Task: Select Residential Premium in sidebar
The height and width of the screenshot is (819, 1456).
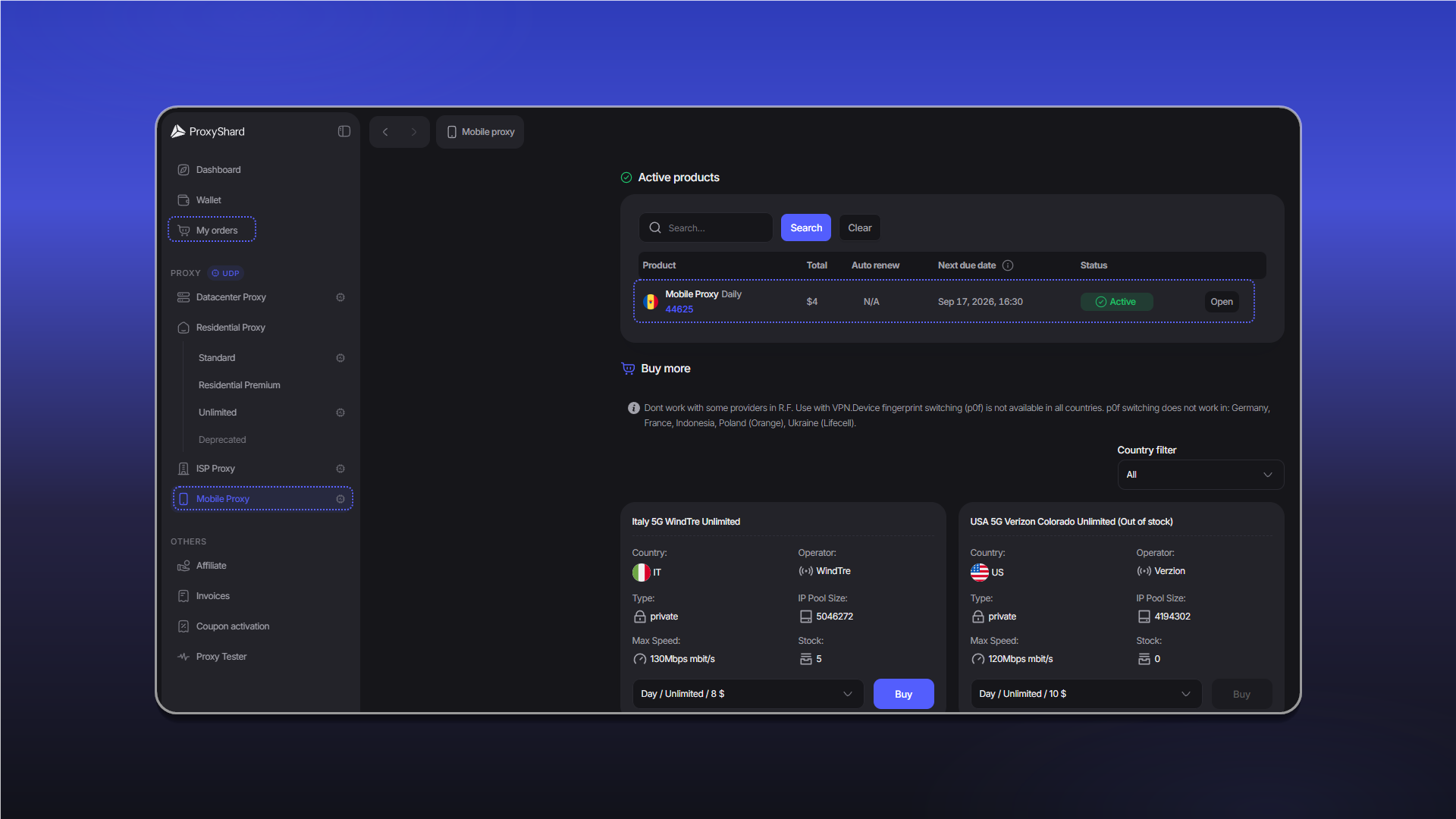Action: [239, 385]
